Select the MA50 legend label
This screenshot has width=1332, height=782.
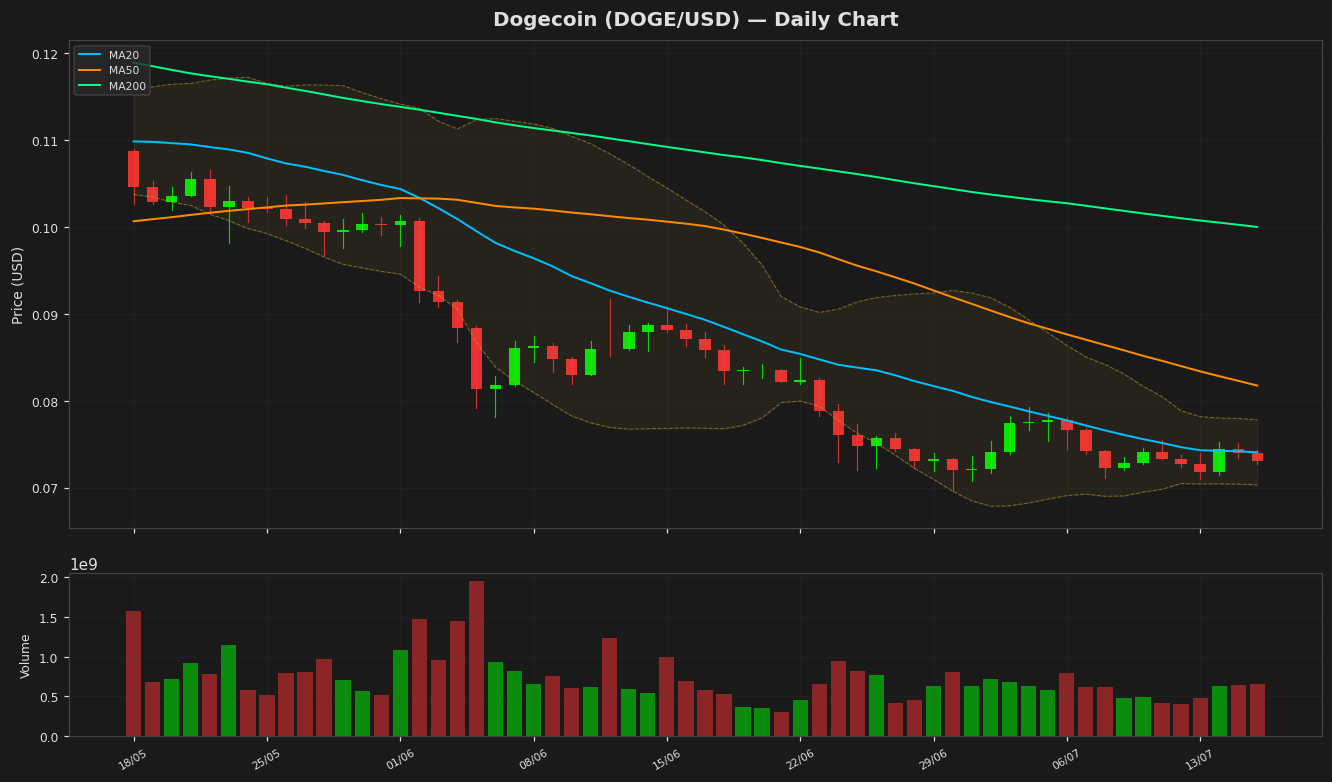point(122,70)
